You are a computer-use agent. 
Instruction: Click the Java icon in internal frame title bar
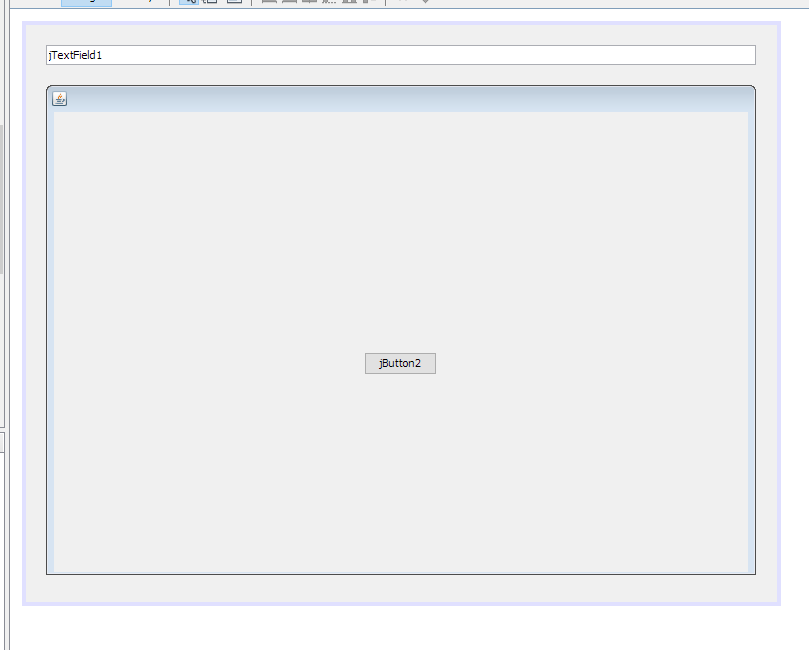tap(60, 99)
